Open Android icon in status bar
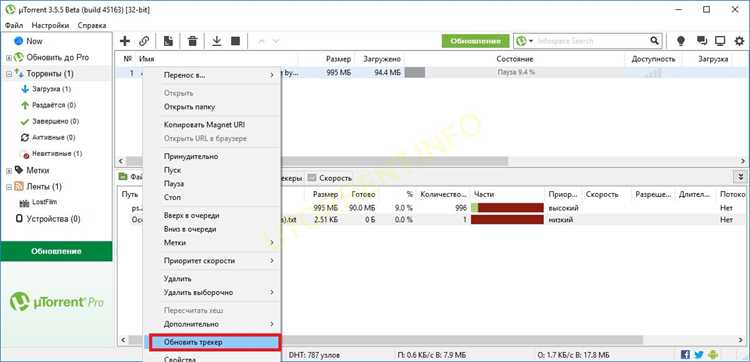750x362 pixels. point(712,355)
